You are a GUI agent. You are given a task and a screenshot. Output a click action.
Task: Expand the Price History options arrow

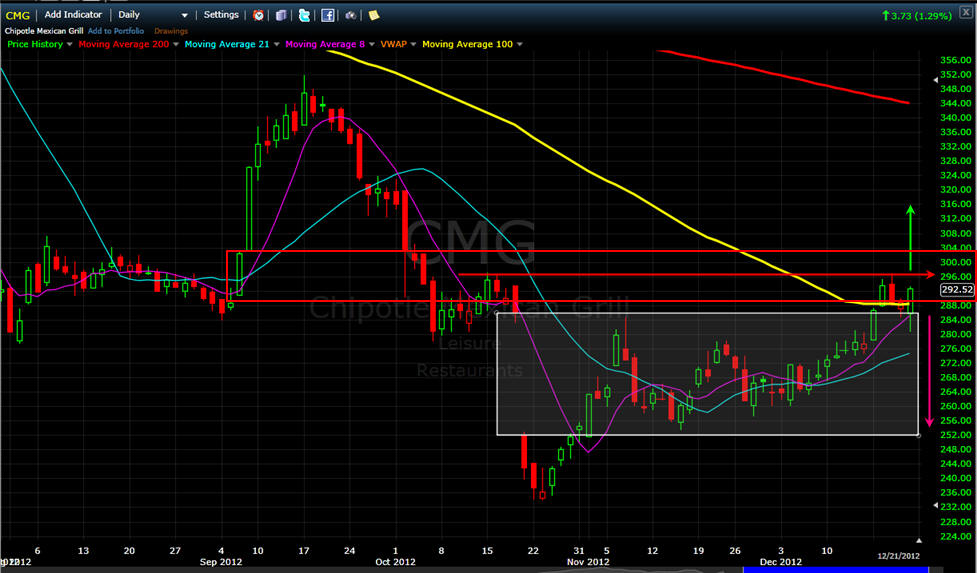(x=69, y=44)
